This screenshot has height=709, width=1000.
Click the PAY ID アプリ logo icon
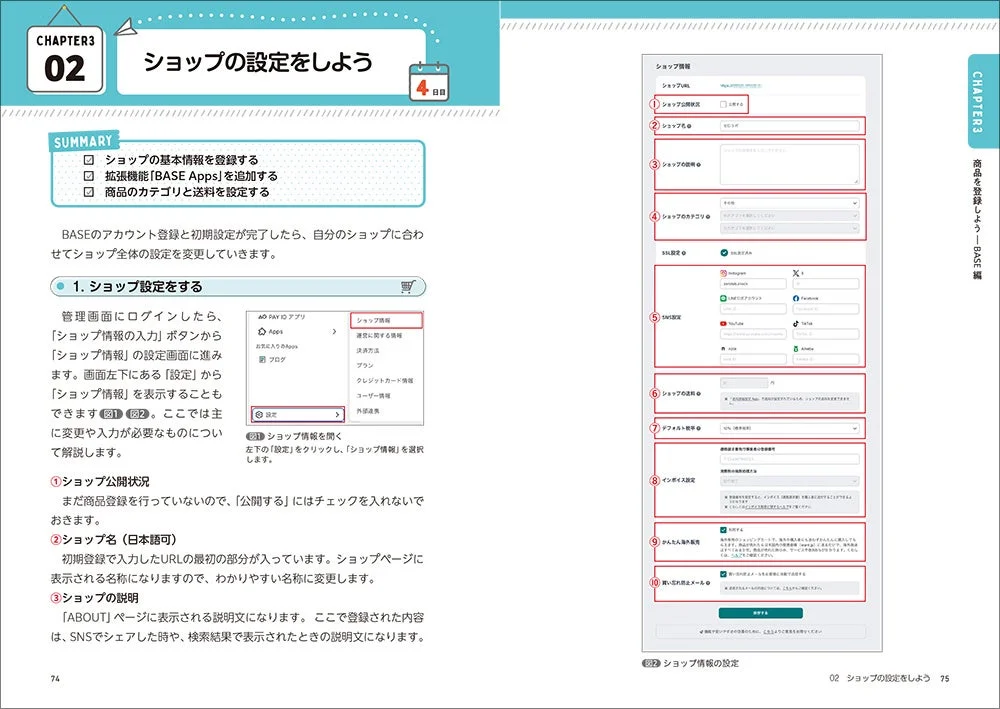tap(262, 316)
